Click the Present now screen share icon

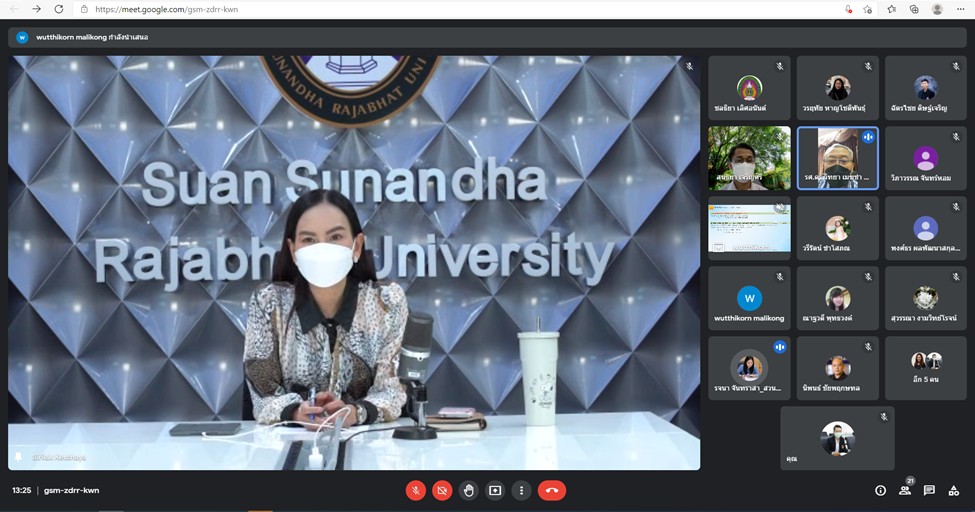(494, 490)
